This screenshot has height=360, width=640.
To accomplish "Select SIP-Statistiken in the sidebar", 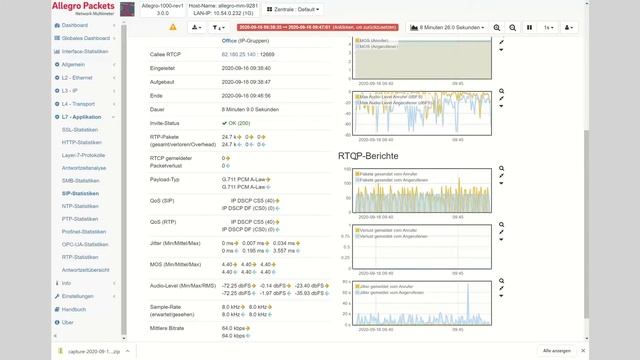I will (80, 193).
